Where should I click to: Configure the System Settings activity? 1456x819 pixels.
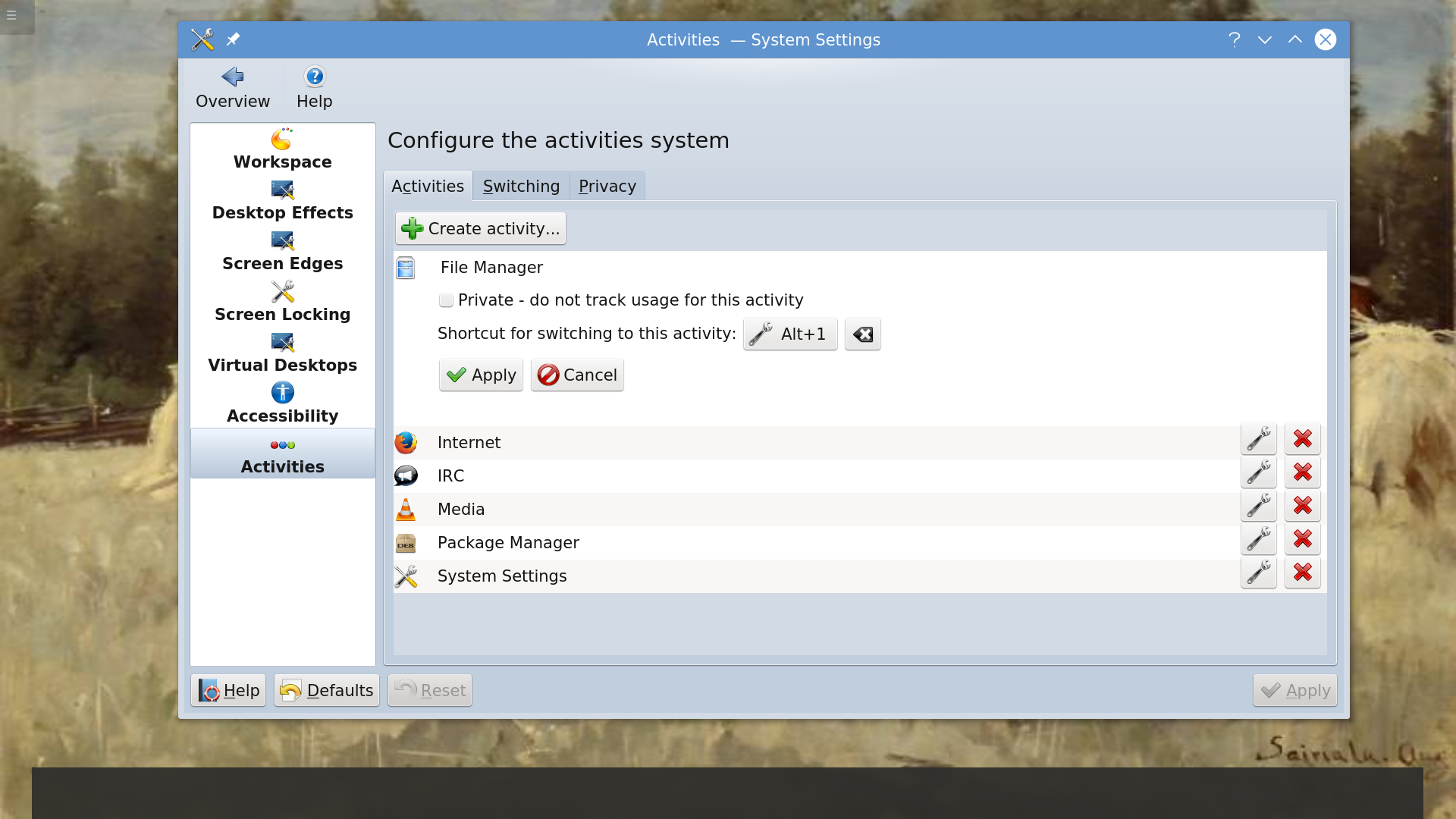point(1259,573)
